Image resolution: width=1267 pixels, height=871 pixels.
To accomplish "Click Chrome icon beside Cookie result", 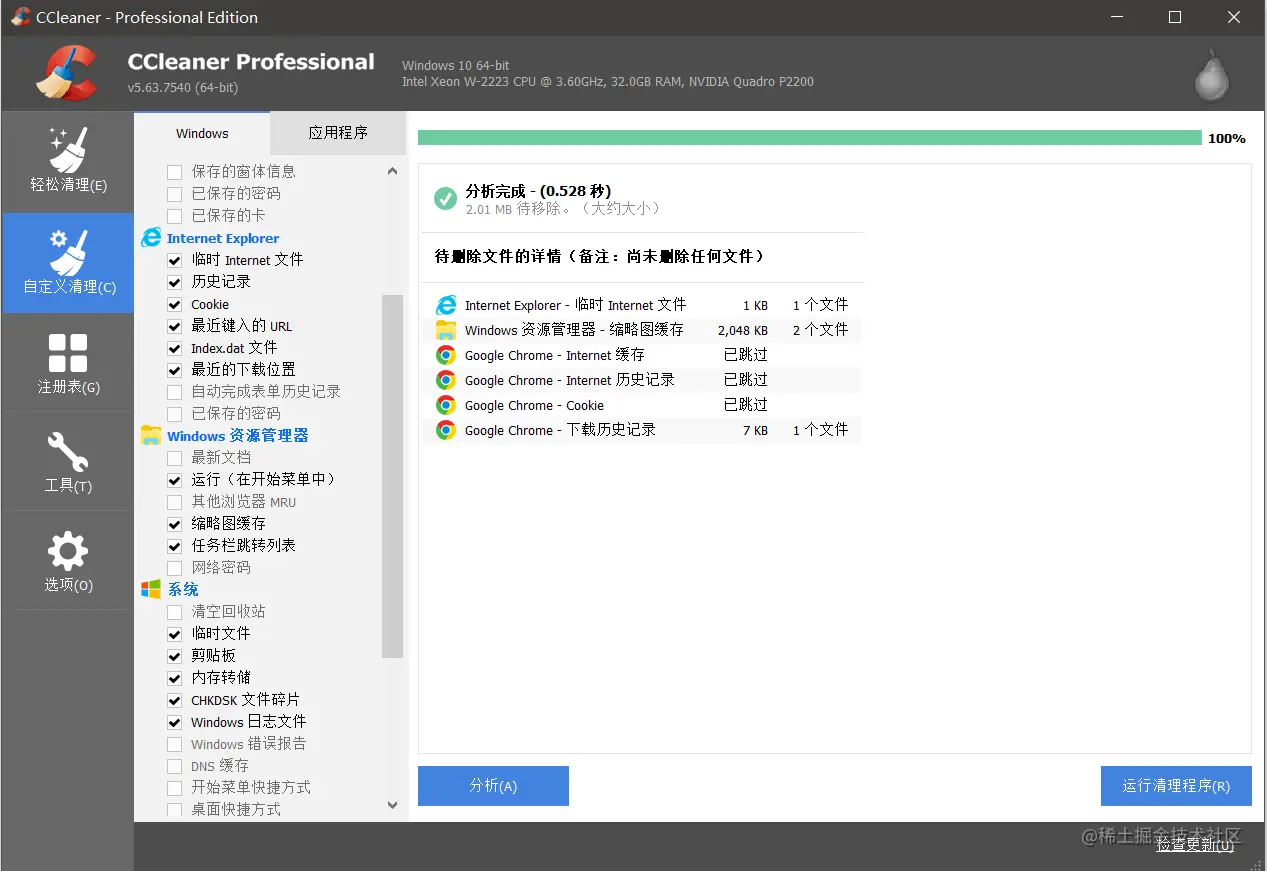I will point(446,405).
